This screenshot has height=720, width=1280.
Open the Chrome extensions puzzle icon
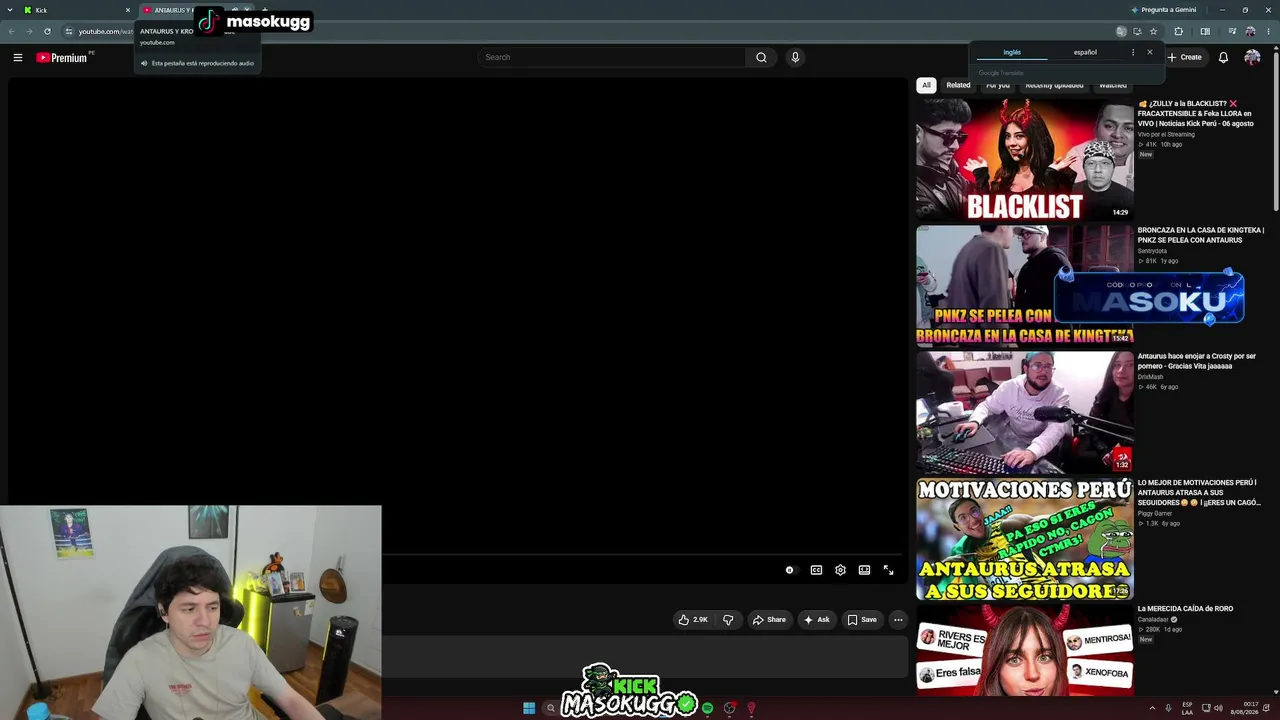click(1178, 31)
